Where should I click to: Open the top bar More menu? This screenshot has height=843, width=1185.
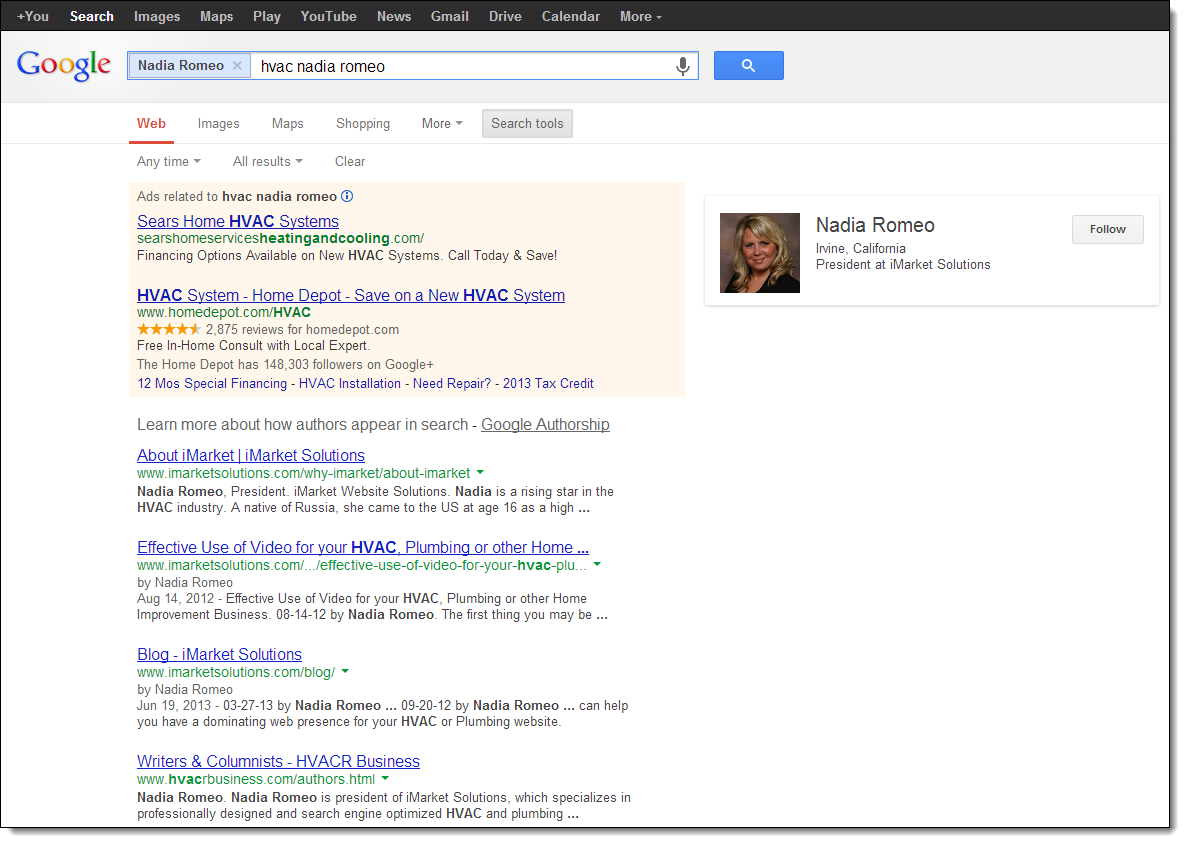point(641,17)
